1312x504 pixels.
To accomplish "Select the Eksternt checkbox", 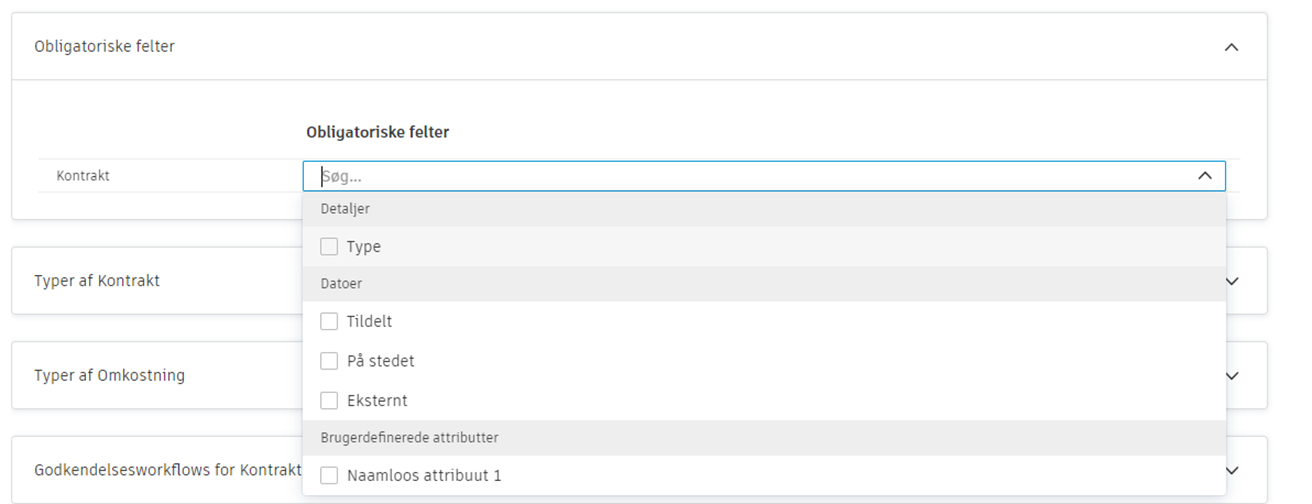I will click(x=329, y=401).
